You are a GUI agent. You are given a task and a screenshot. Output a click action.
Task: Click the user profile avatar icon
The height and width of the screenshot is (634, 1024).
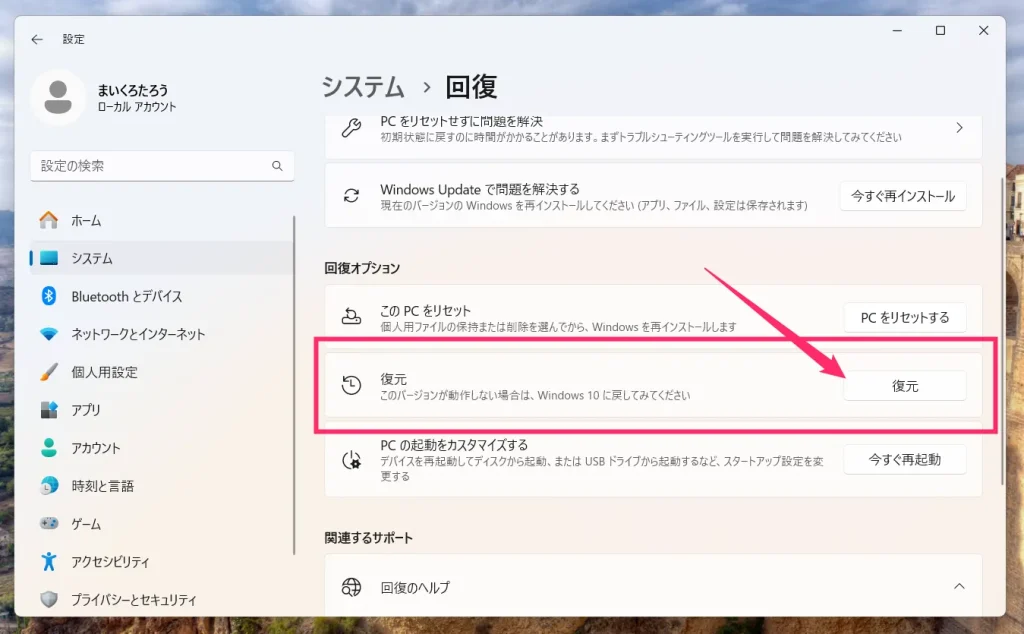[x=58, y=97]
